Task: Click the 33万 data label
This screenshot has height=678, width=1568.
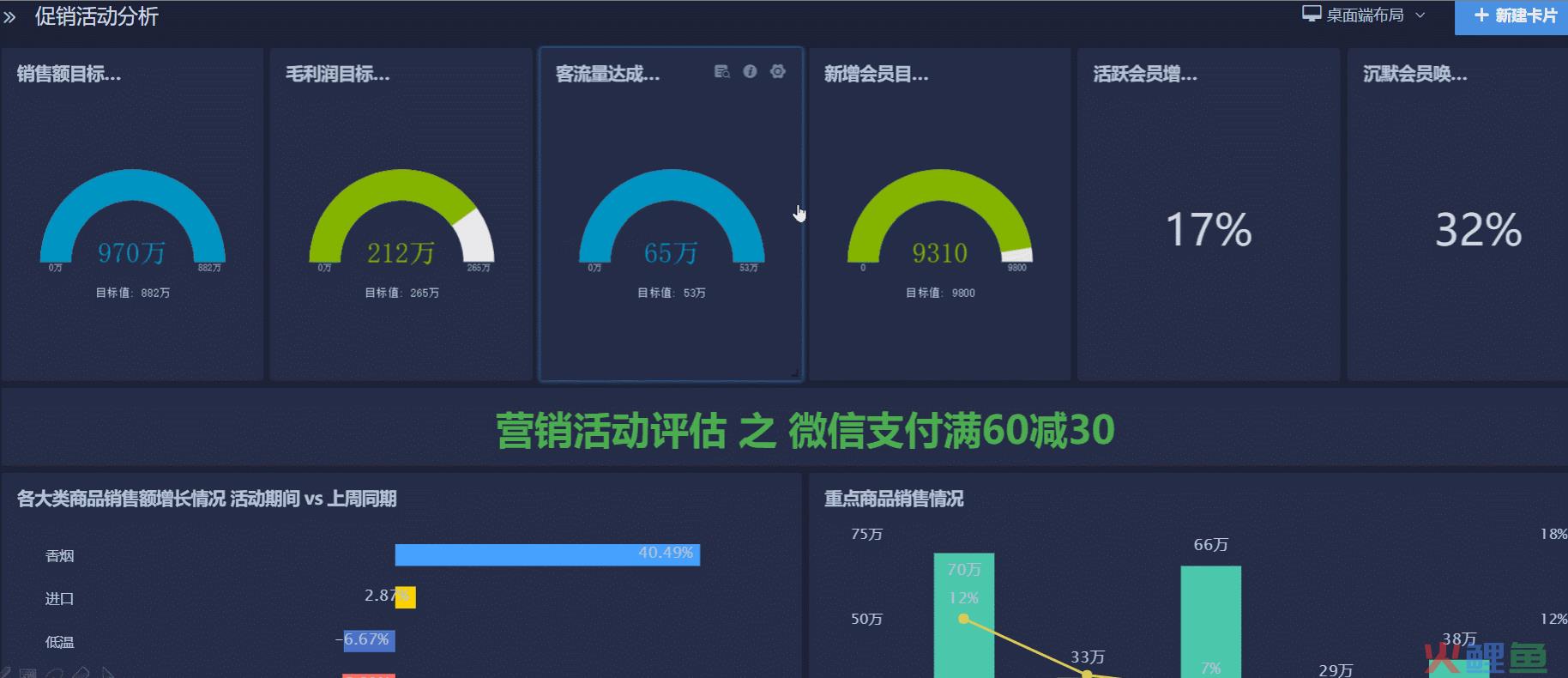Action: 1087,657
